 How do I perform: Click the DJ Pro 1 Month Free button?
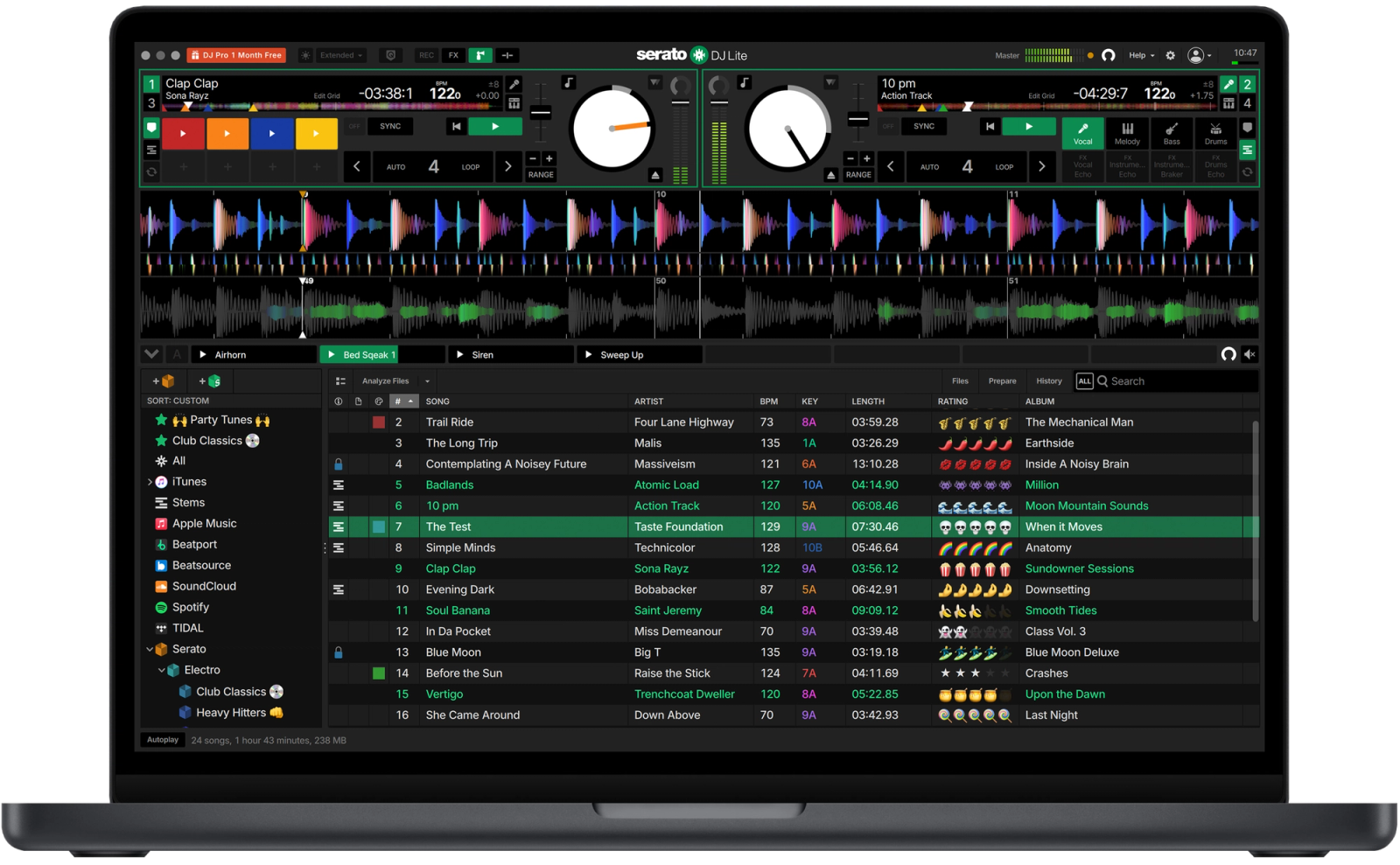coord(234,54)
